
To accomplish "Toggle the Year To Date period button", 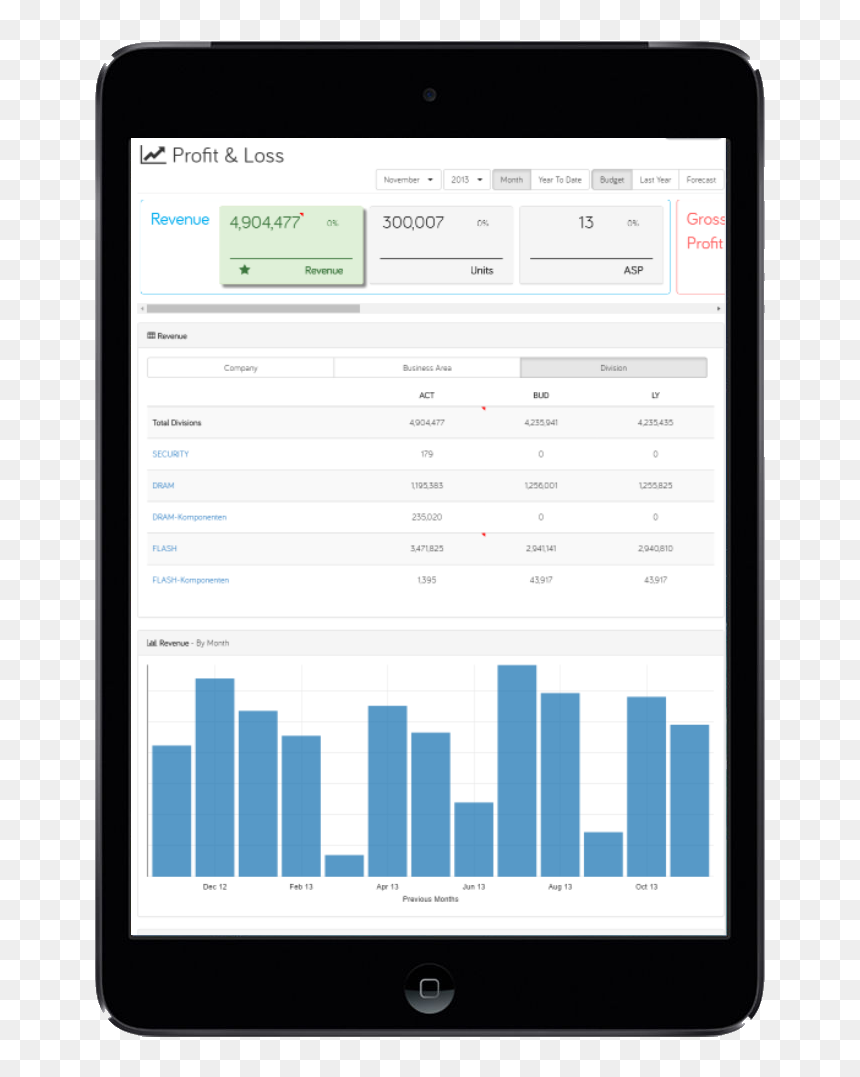I will tap(560, 179).
